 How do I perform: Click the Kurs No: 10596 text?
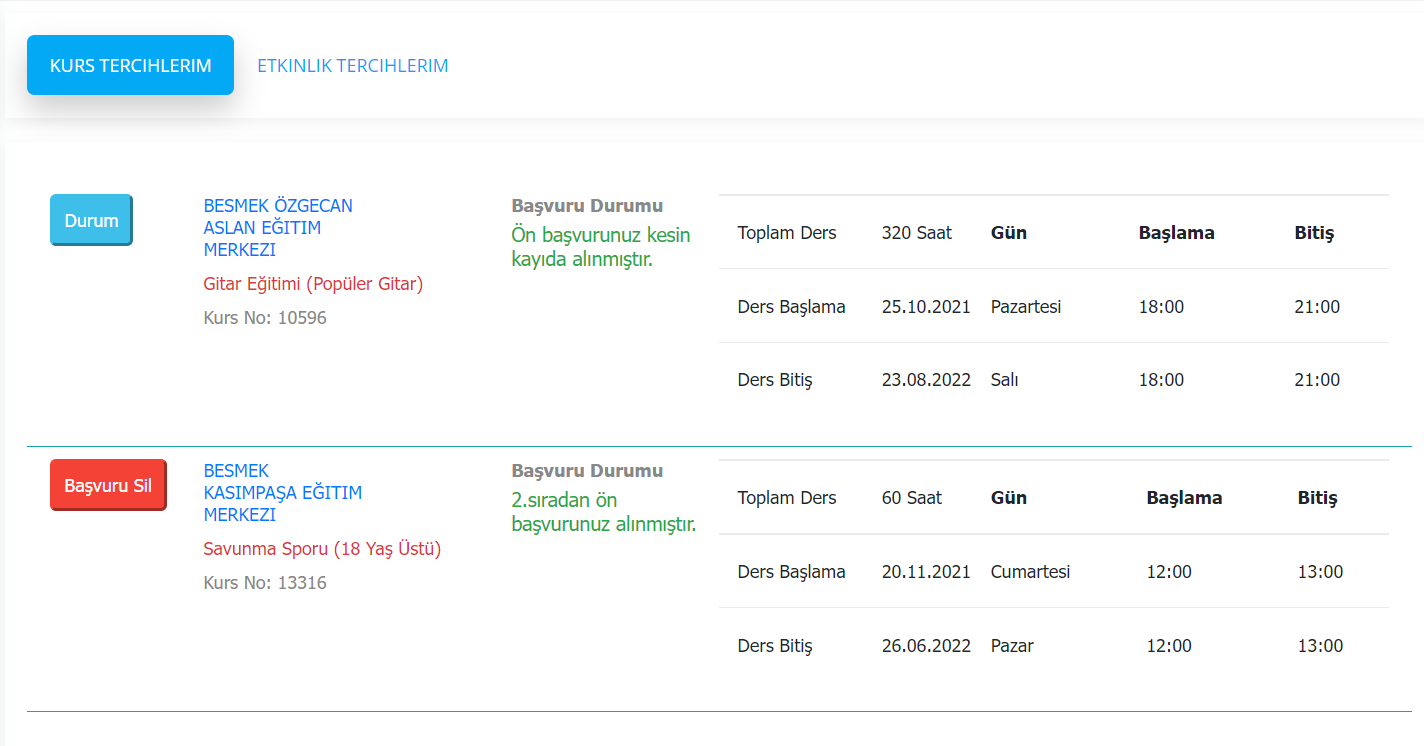point(264,318)
